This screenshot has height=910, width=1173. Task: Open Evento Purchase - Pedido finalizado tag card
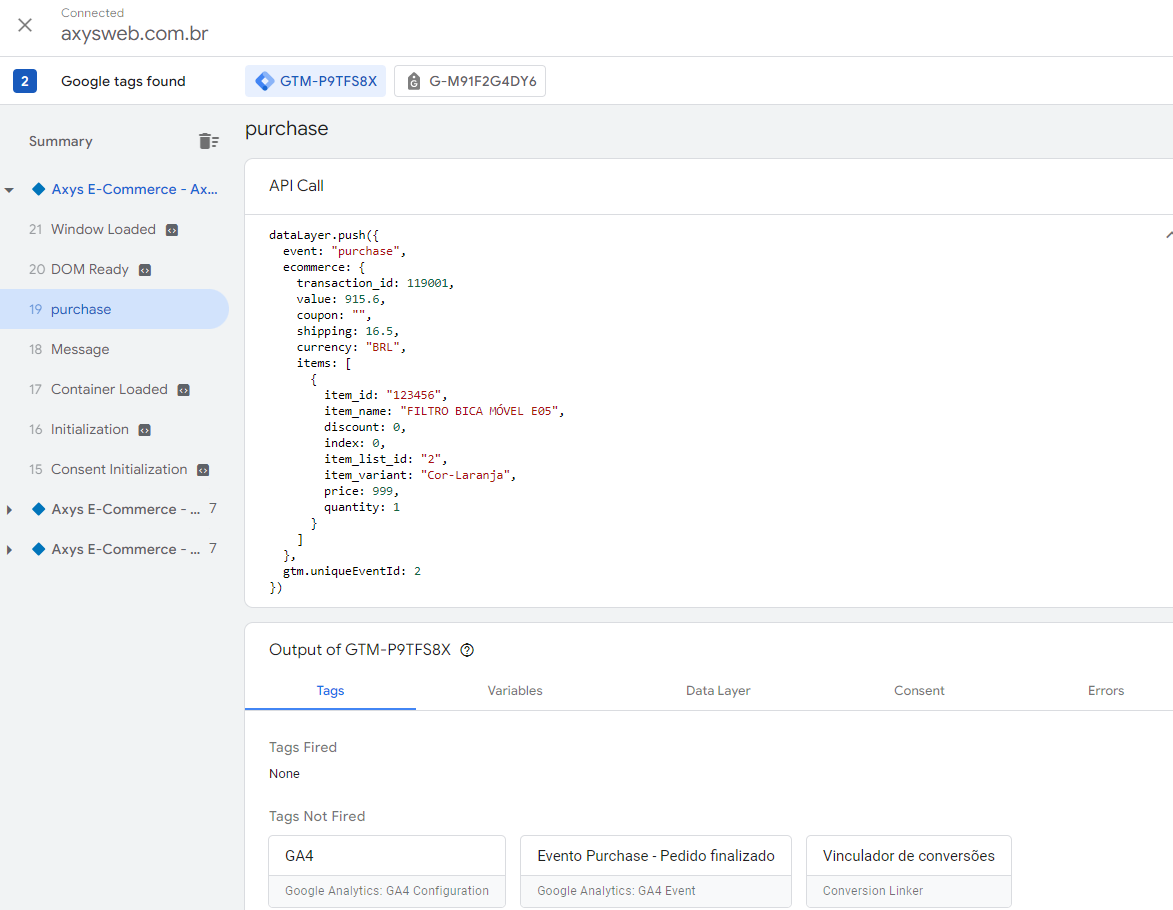[x=655, y=871]
